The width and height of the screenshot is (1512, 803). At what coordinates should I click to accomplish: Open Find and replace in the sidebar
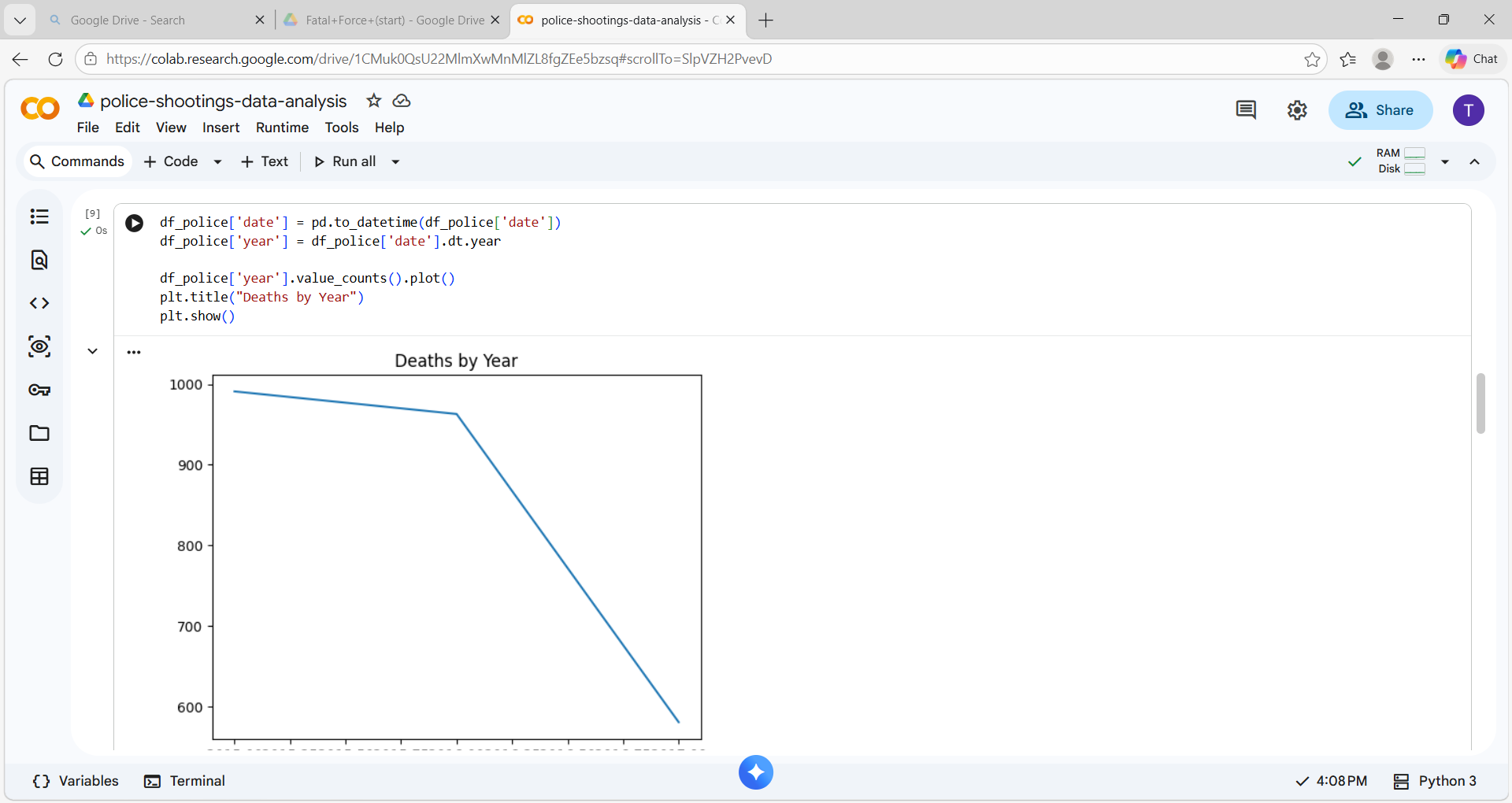(39, 260)
